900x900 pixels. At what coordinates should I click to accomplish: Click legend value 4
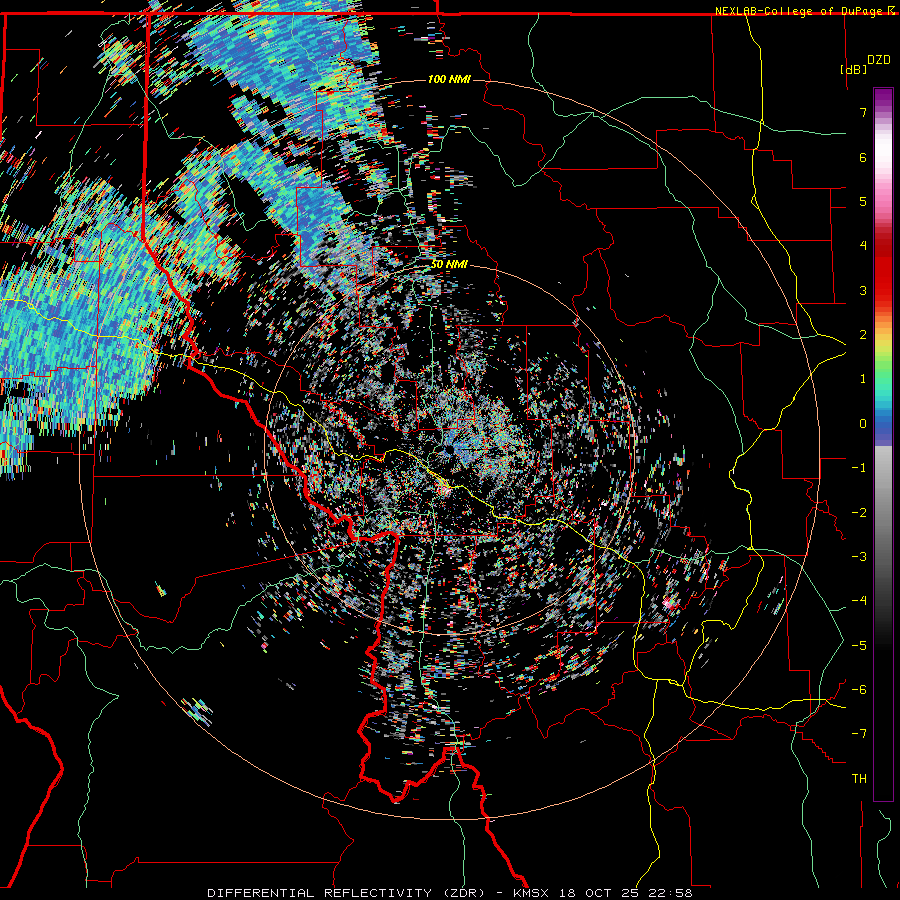tap(863, 246)
